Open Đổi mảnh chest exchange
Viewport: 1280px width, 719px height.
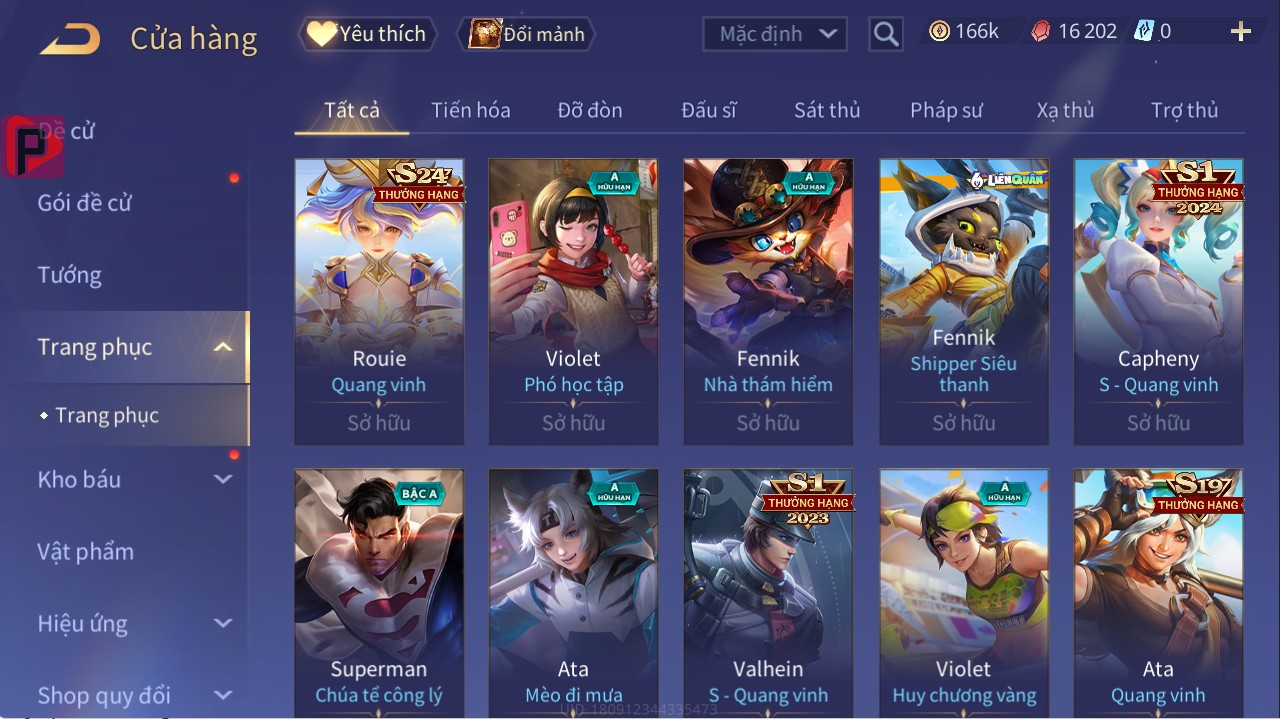click(x=526, y=34)
